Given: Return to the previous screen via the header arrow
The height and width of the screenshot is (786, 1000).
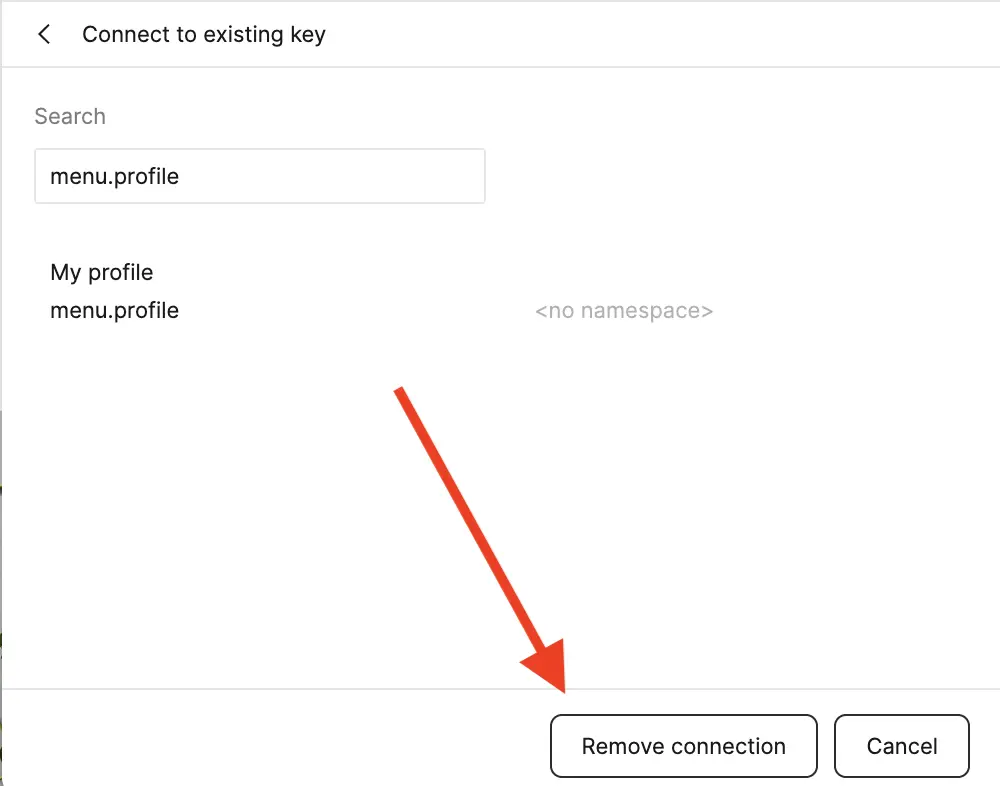Looking at the screenshot, I should 44,34.
